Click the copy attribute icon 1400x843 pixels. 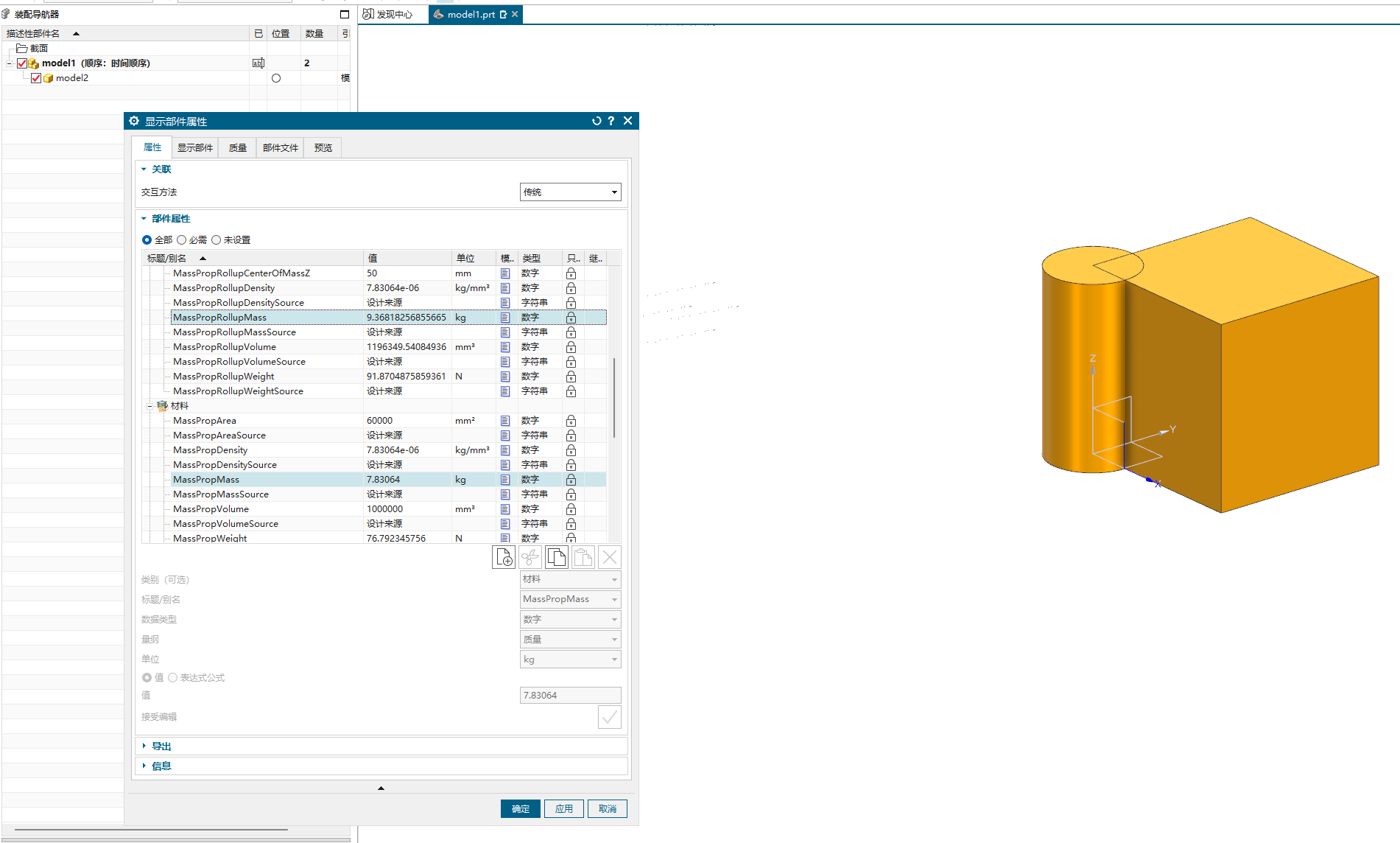pos(557,558)
